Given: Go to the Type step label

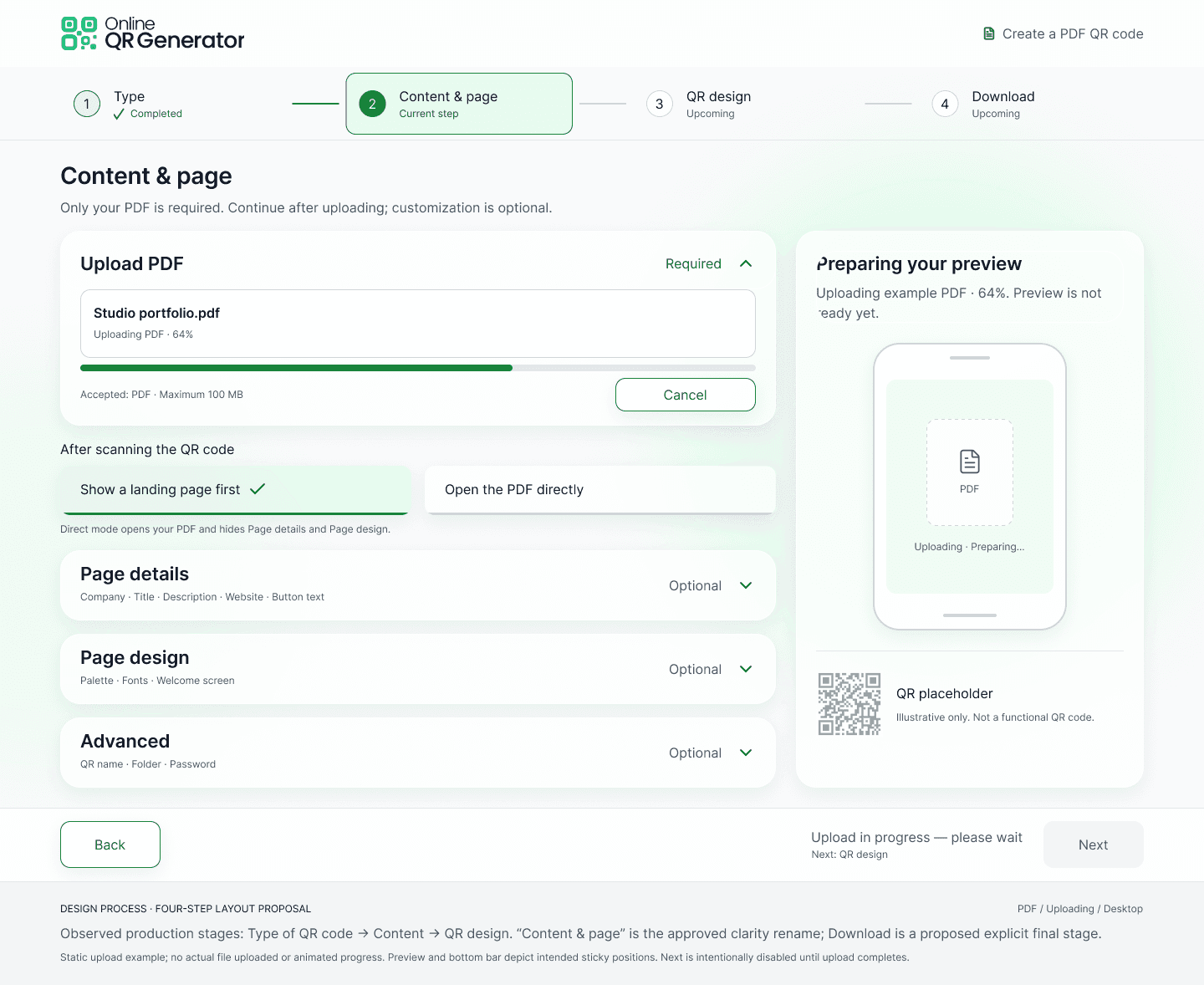Looking at the screenshot, I should [x=130, y=97].
